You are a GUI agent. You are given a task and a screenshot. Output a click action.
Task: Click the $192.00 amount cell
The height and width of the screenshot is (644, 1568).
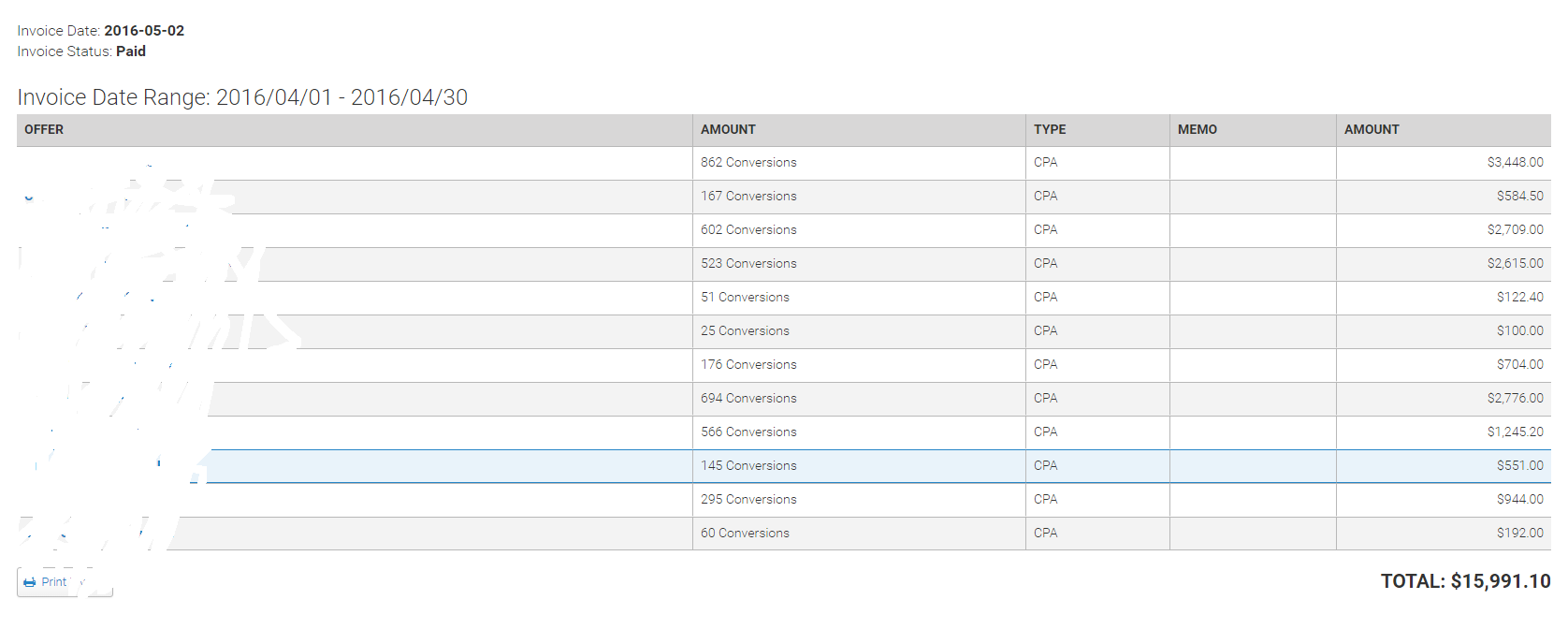pyautogui.click(x=1519, y=534)
